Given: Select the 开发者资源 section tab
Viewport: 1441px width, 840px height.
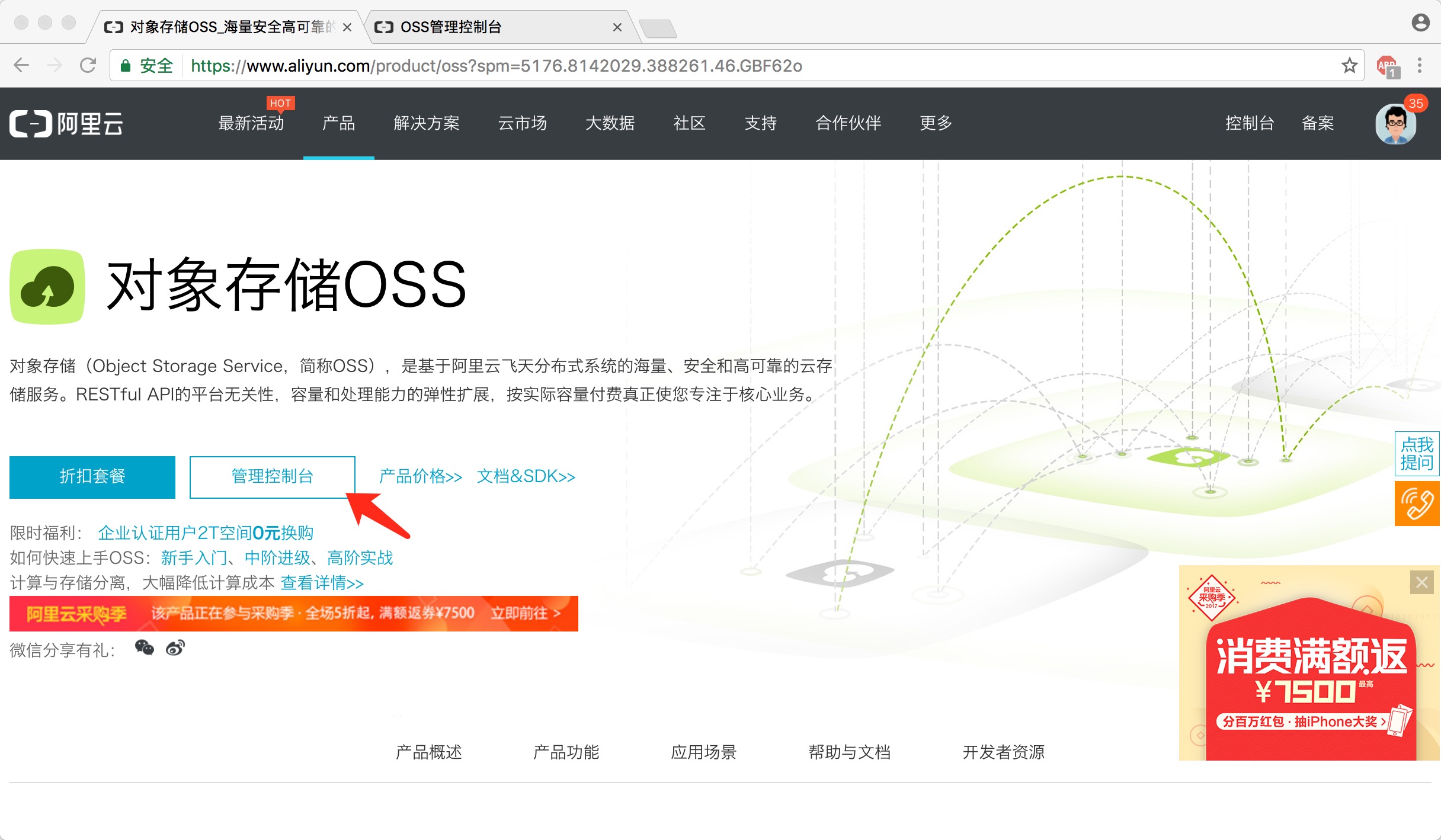Looking at the screenshot, I should (1004, 752).
